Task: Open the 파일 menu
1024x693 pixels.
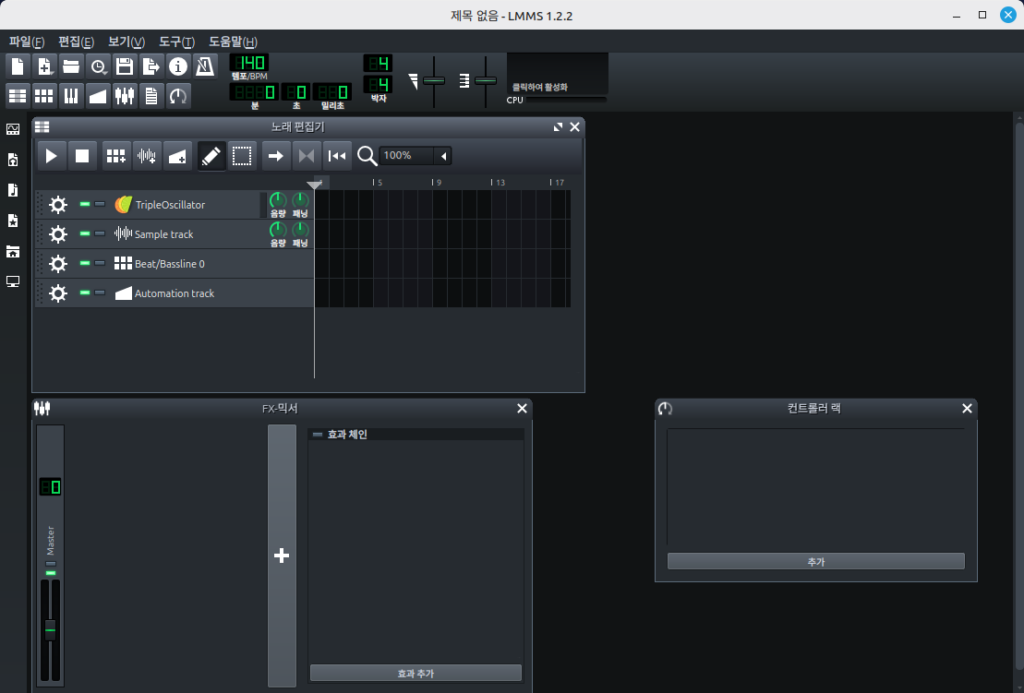Action: coord(27,42)
